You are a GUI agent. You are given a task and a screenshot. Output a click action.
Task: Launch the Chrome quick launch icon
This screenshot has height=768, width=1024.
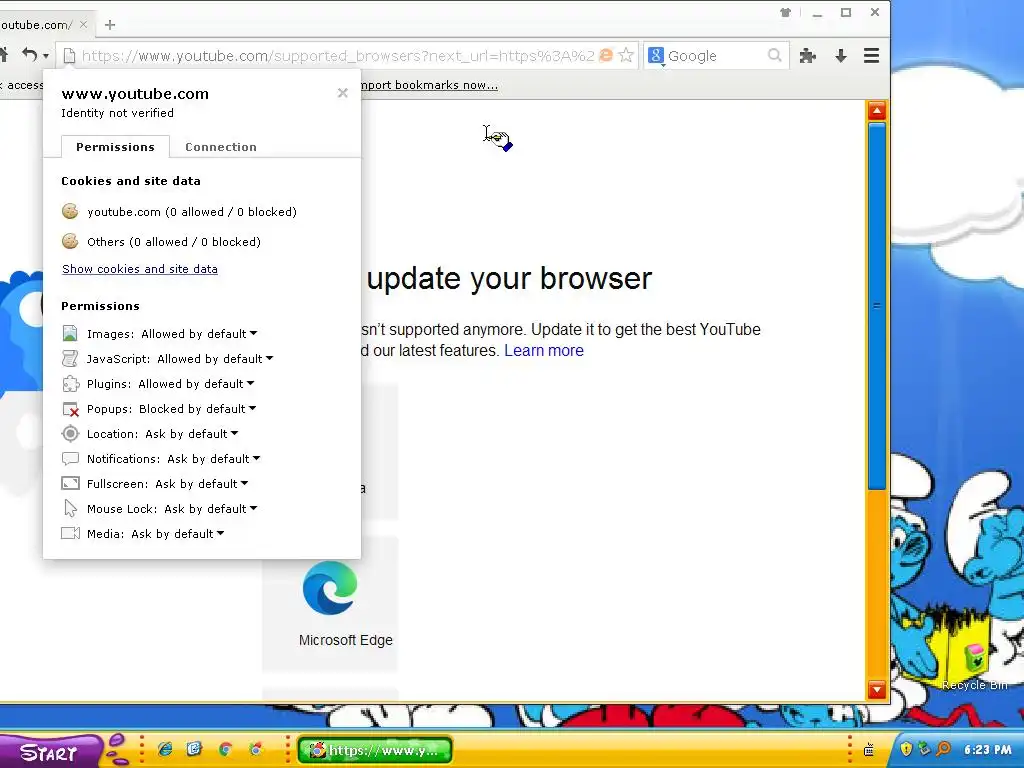(225, 749)
